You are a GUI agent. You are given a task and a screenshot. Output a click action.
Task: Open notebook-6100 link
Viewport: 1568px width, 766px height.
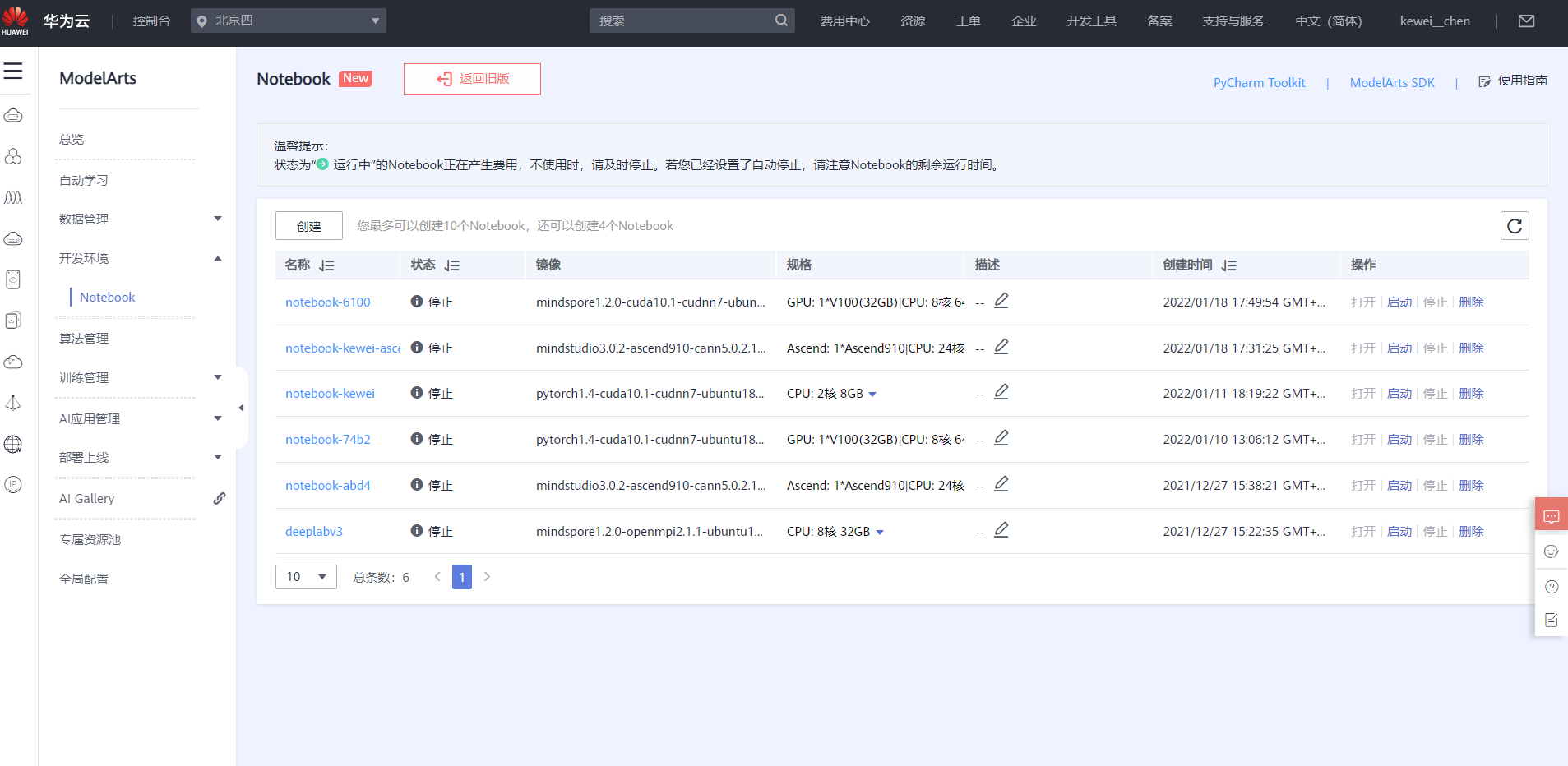pyautogui.click(x=328, y=302)
